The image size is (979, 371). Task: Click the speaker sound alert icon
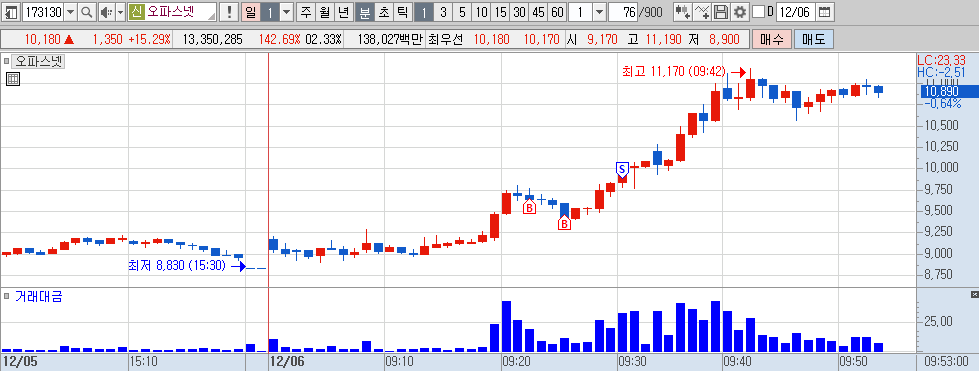tap(106, 12)
